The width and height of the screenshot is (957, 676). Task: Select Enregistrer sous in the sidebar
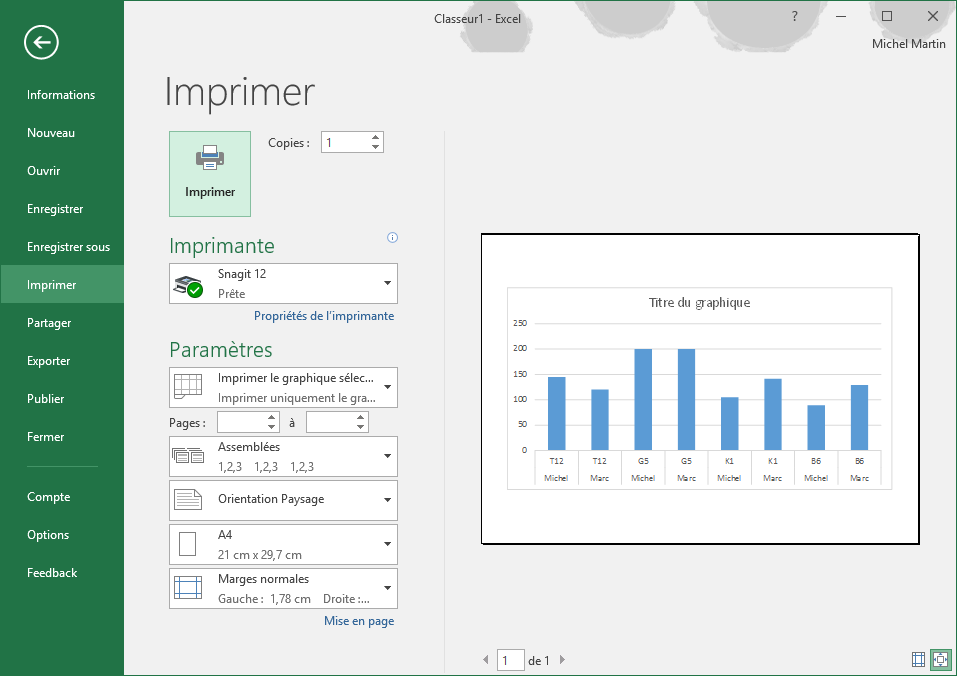pos(68,247)
